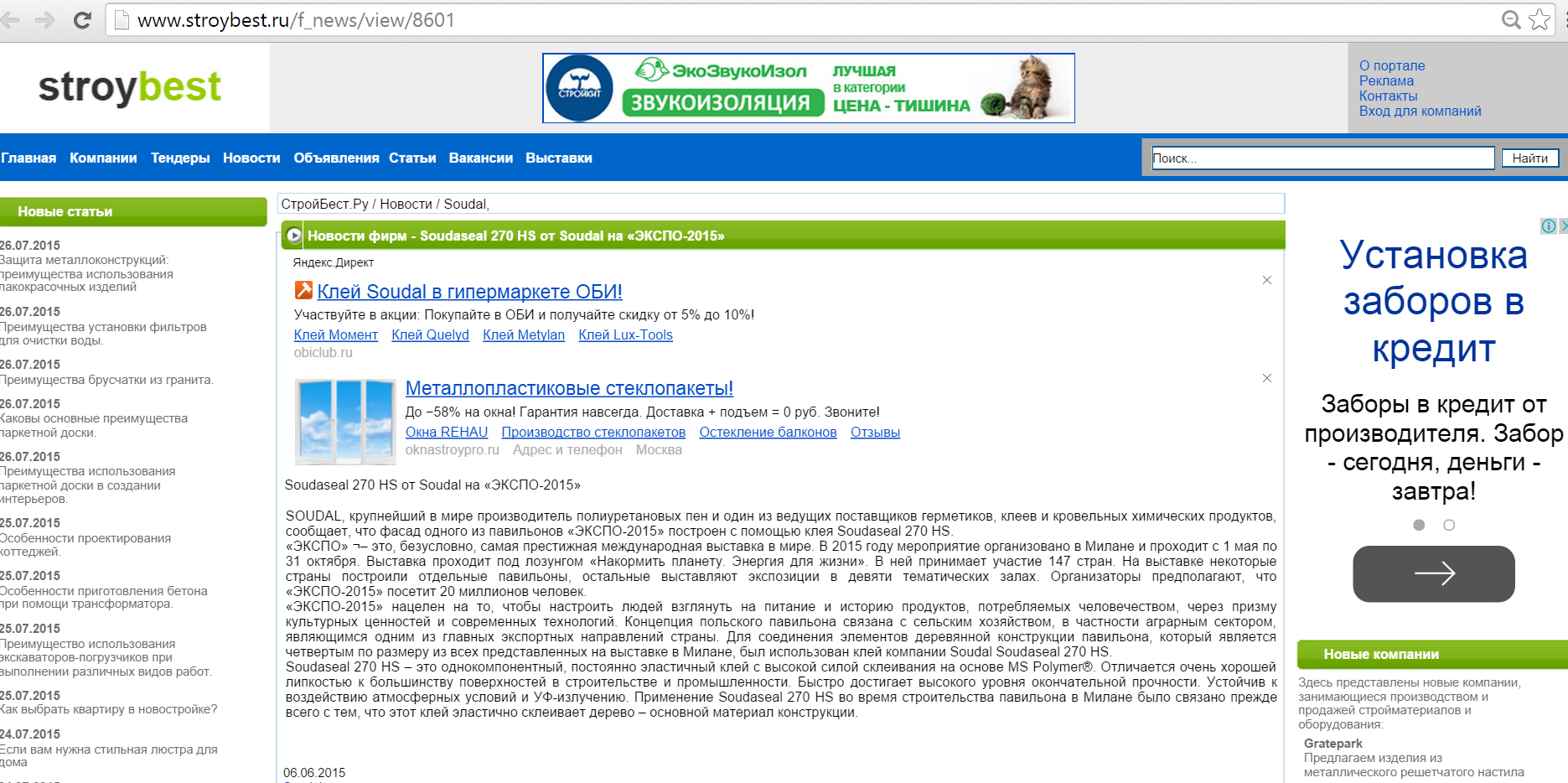1568x783 pixels.
Task: Bookmark this page with the star icon
Action: (x=1540, y=20)
